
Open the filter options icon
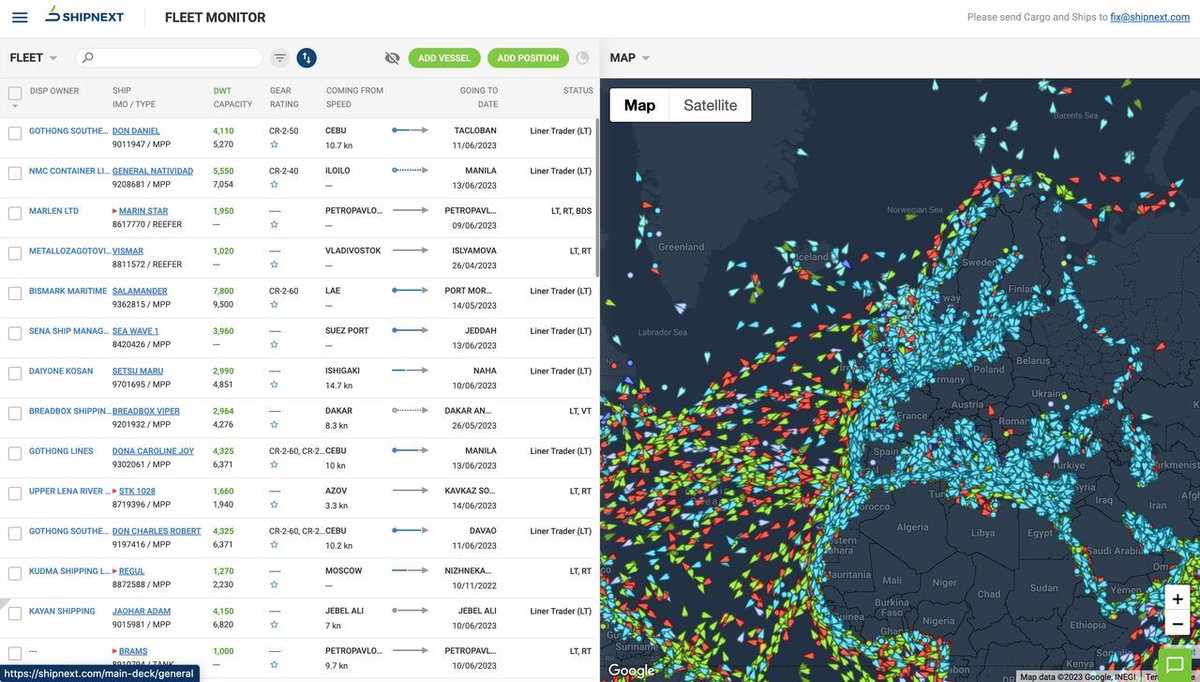pyautogui.click(x=280, y=58)
